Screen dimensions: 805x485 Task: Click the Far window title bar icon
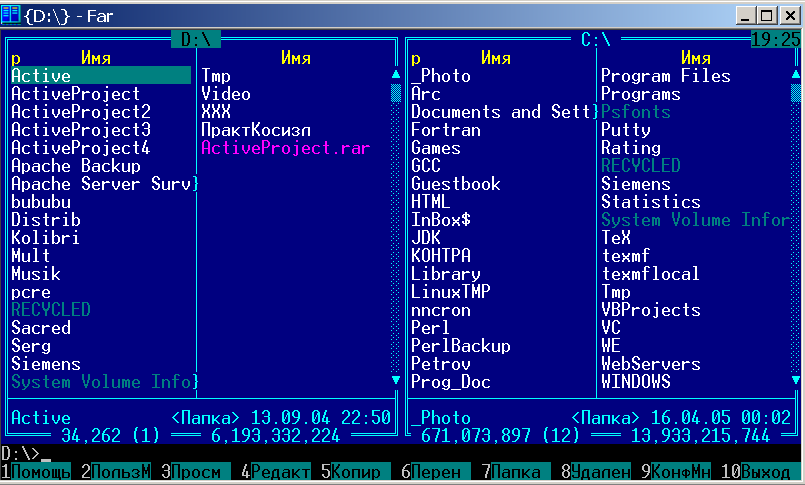pos(10,15)
